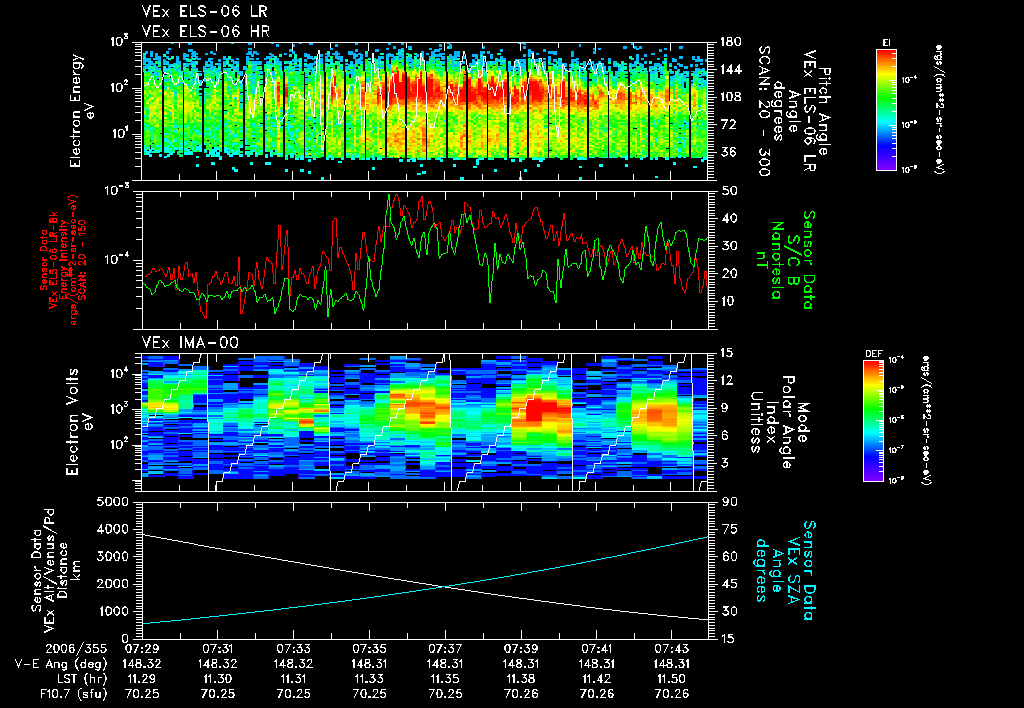Click the LST value 11.33
The height and width of the screenshot is (708, 1024).
tap(369, 679)
